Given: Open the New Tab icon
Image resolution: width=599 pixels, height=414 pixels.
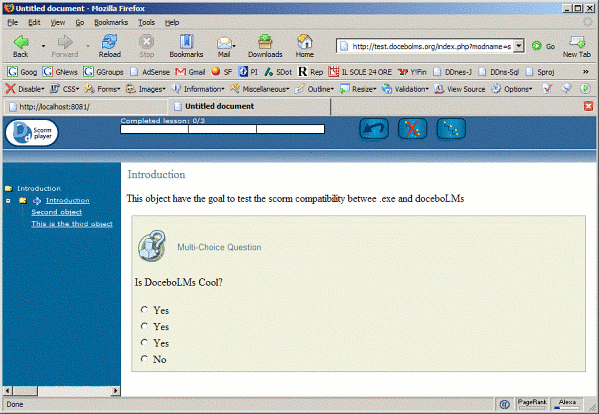Looking at the screenshot, I should [x=576, y=47].
